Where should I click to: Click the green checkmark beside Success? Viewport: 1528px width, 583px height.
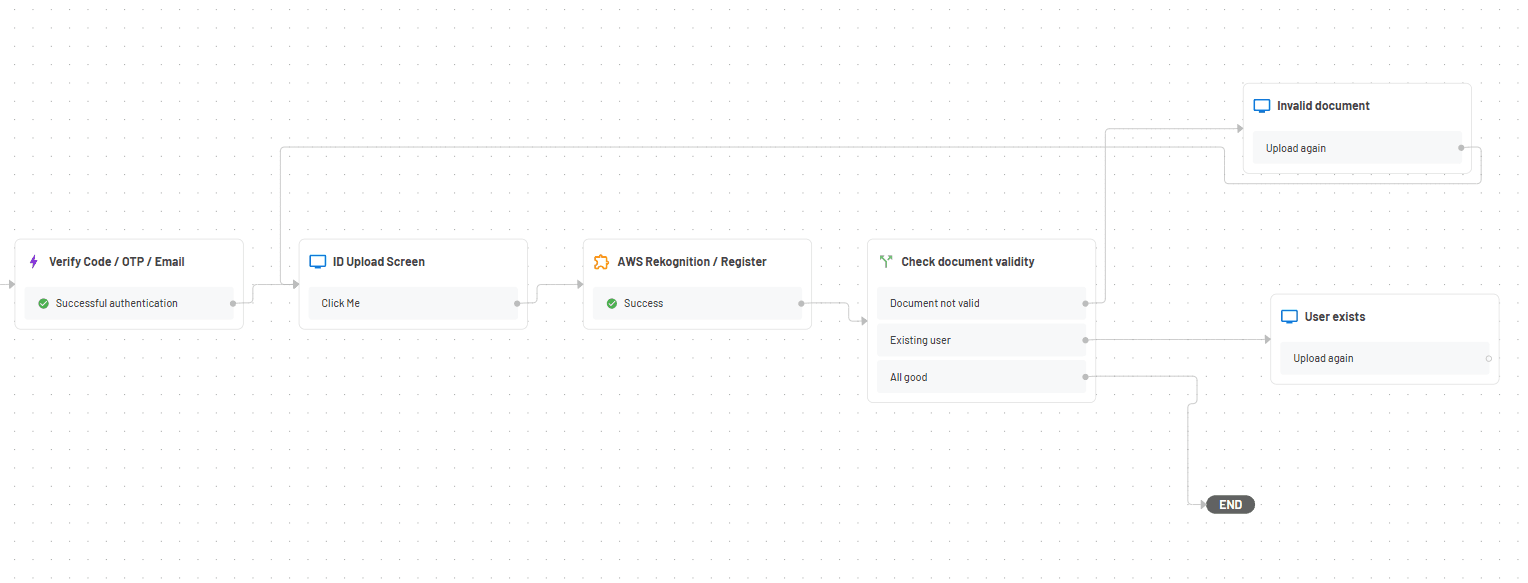(611, 303)
